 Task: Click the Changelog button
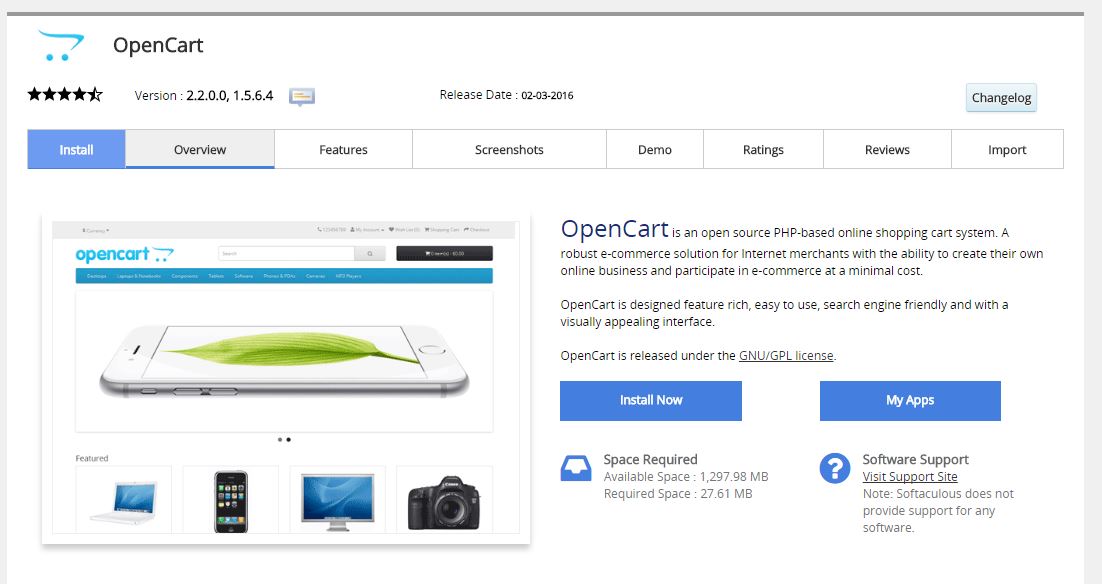click(1001, 98)
